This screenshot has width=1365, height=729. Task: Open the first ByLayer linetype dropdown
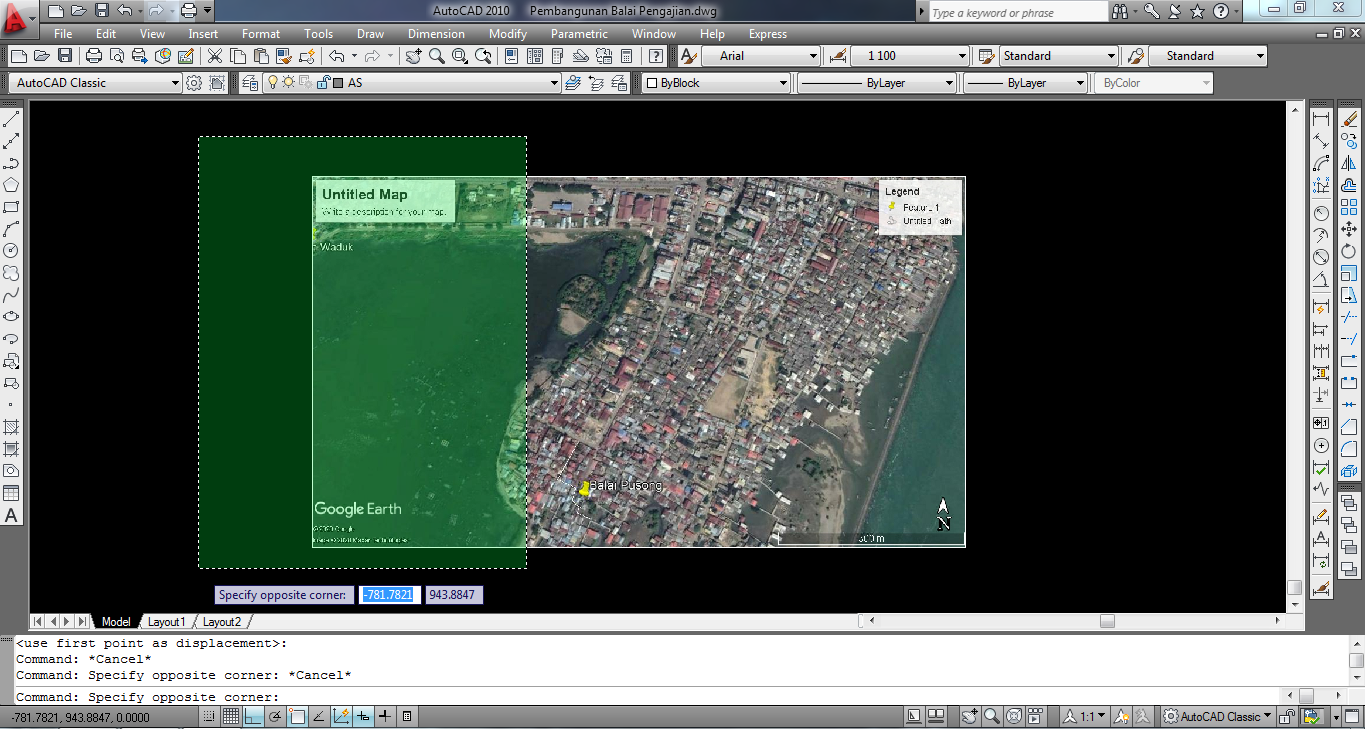pyautogui.click(x=877, y=83)
